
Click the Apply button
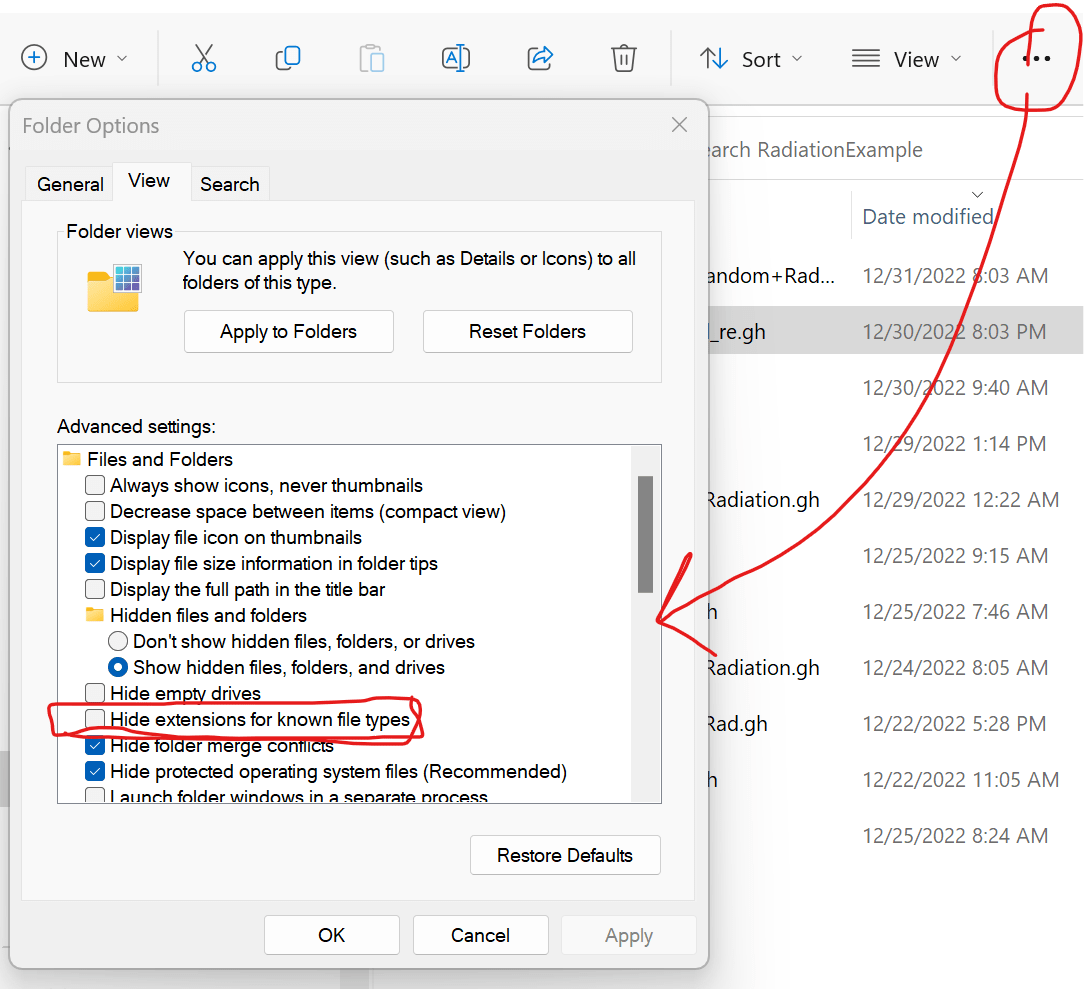[x=628, y=935]
